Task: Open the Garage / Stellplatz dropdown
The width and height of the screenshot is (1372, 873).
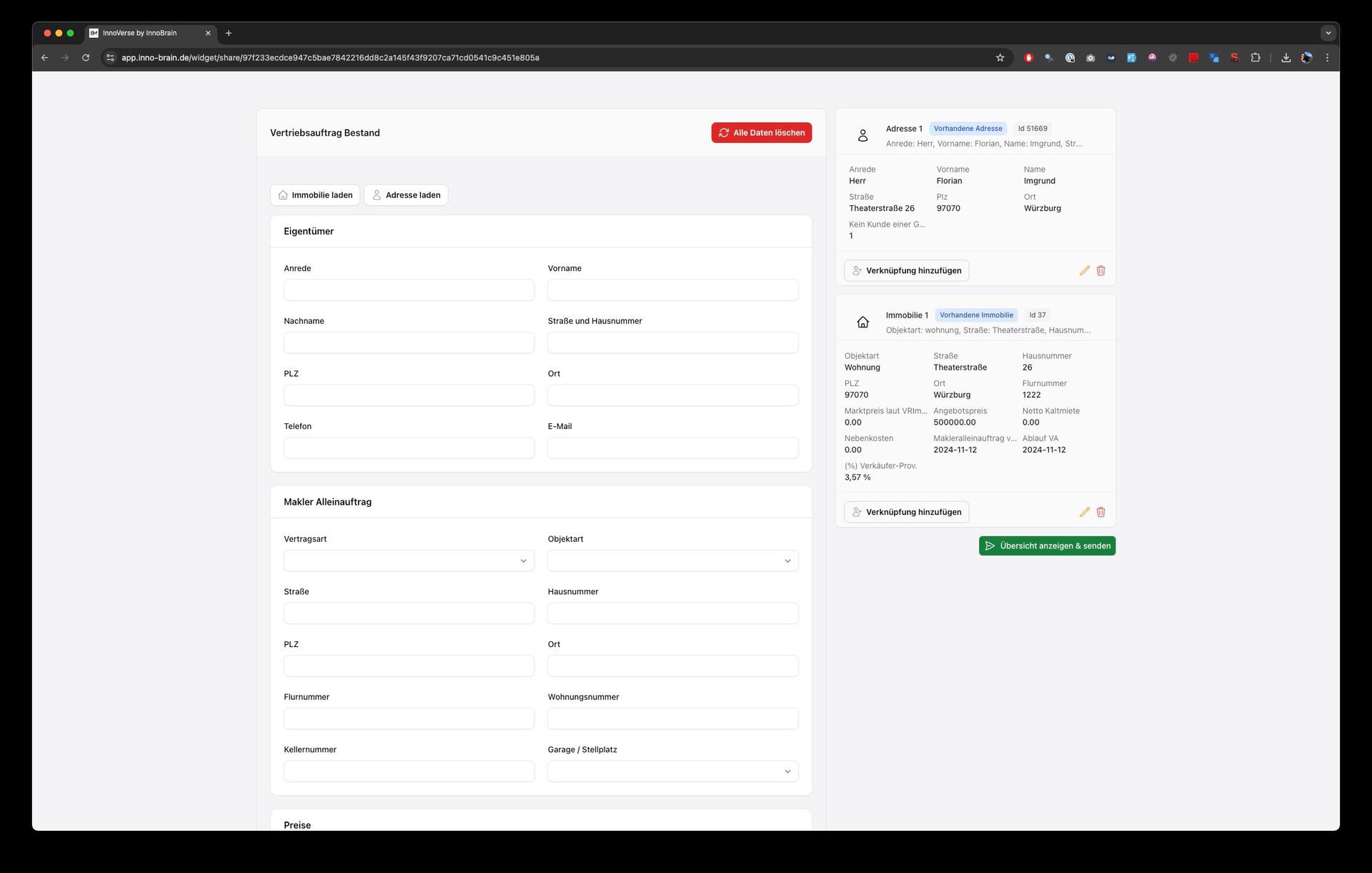Action: pos(672,771)
